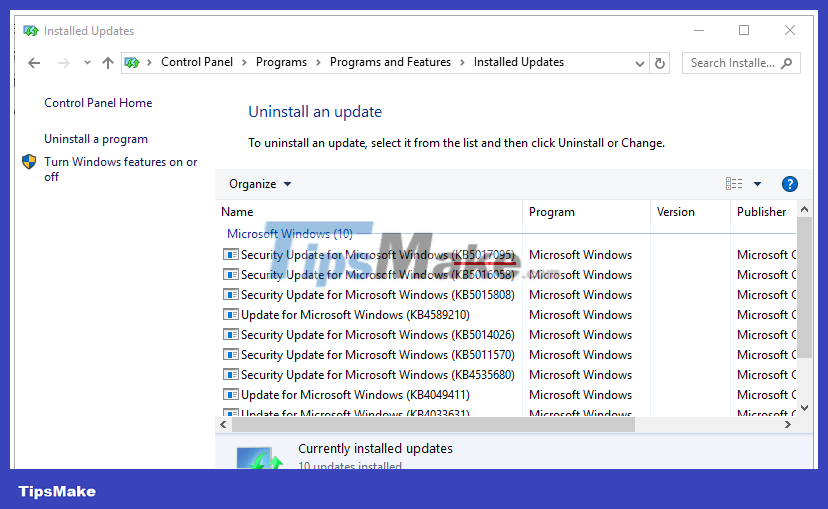This screenshot has height=509, width=828.
Task: Select Security Update KB5014026
Action: coord(378,335)
